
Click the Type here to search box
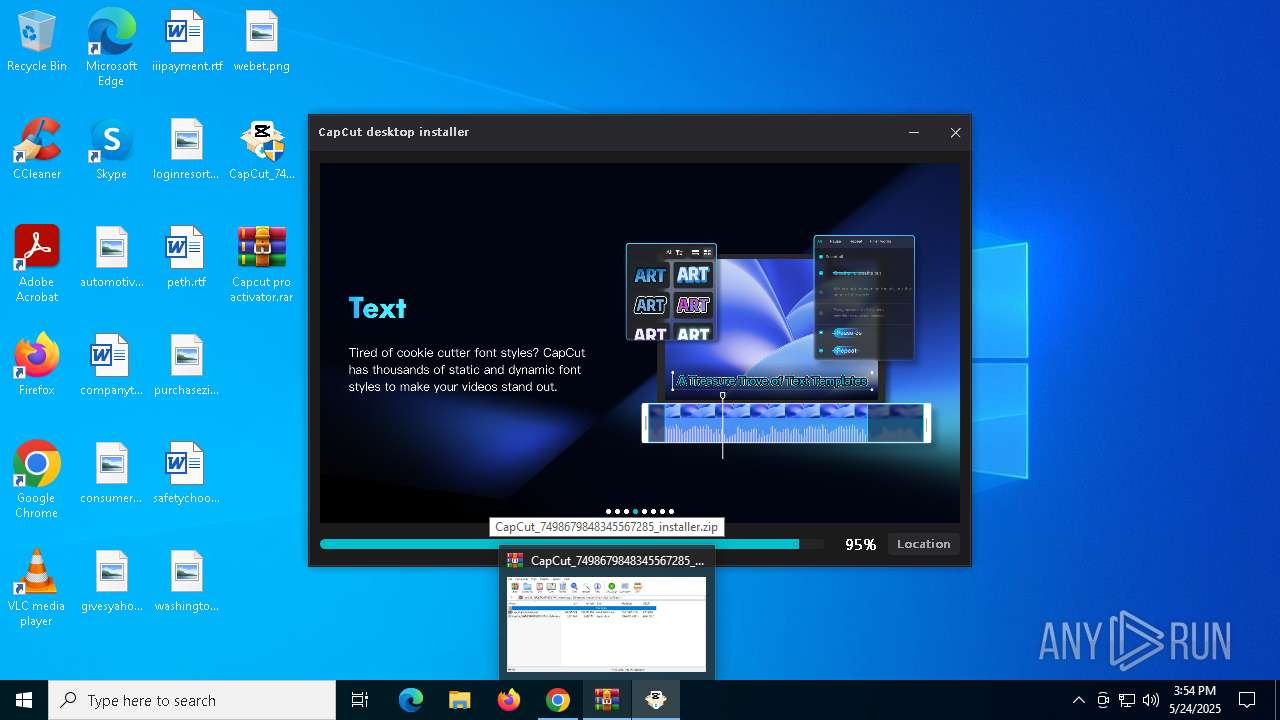192,700
